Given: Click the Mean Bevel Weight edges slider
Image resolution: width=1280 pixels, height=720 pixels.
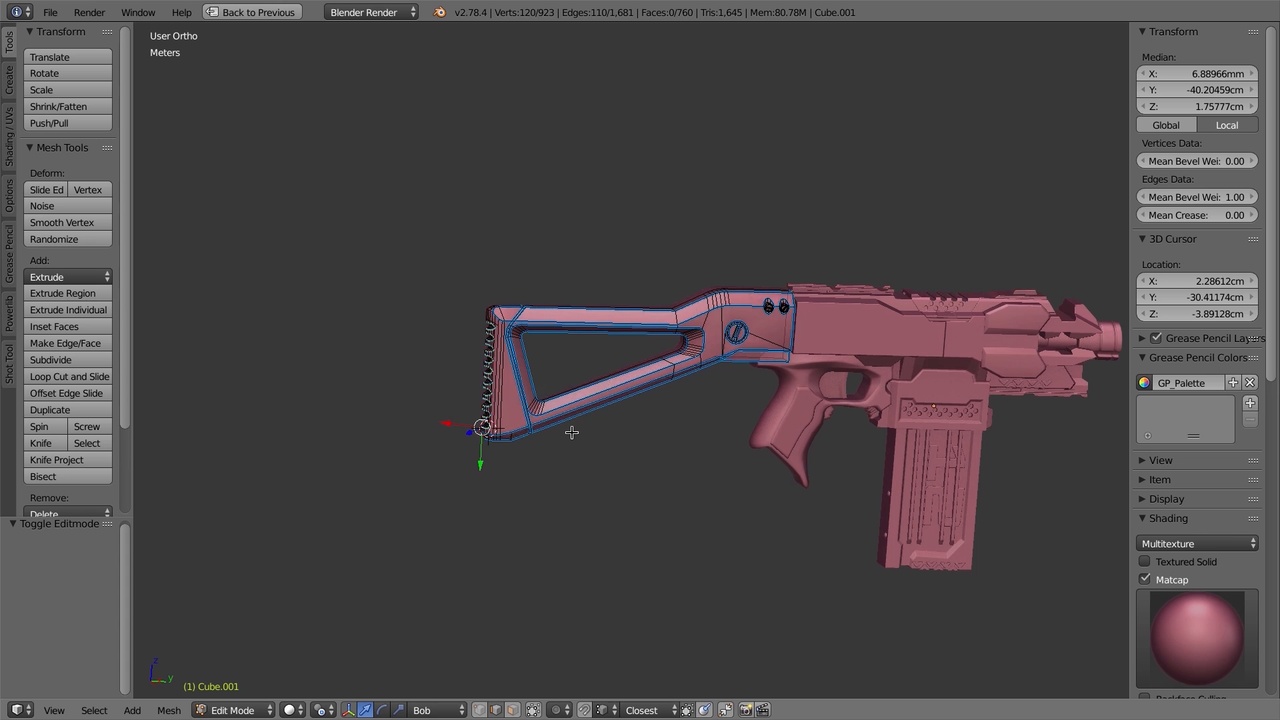Looking at the screenshot, I should pyautogui.click(x=1198, y=197).
